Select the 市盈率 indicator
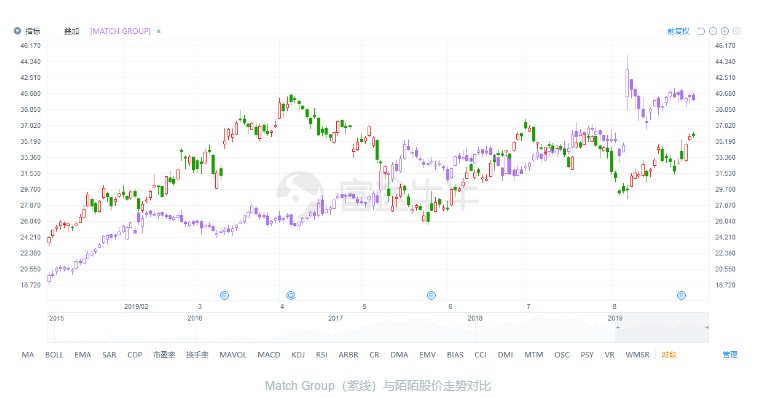 tap(164, 354)
